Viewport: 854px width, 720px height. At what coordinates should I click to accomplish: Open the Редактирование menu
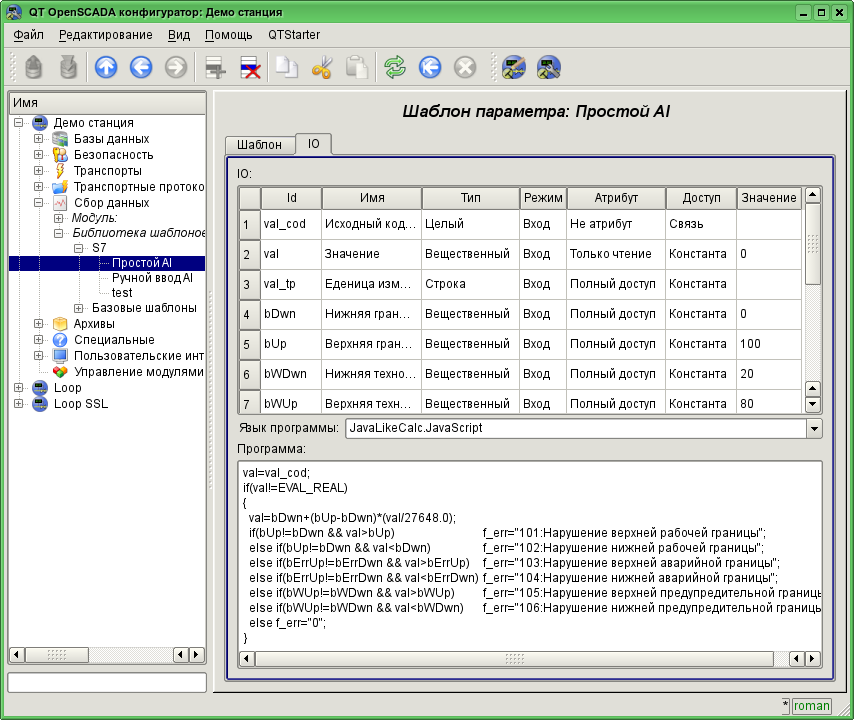point(106,35)
